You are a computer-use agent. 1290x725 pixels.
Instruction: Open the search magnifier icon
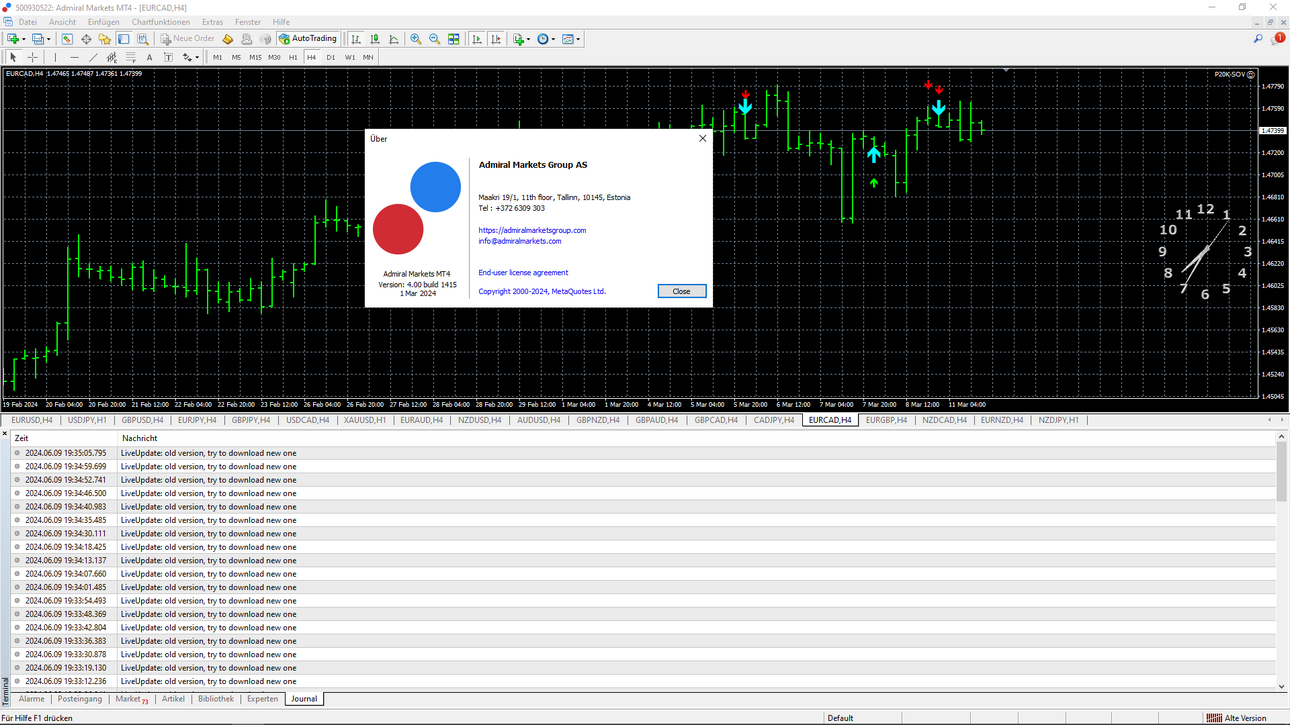pos(1258,39)
